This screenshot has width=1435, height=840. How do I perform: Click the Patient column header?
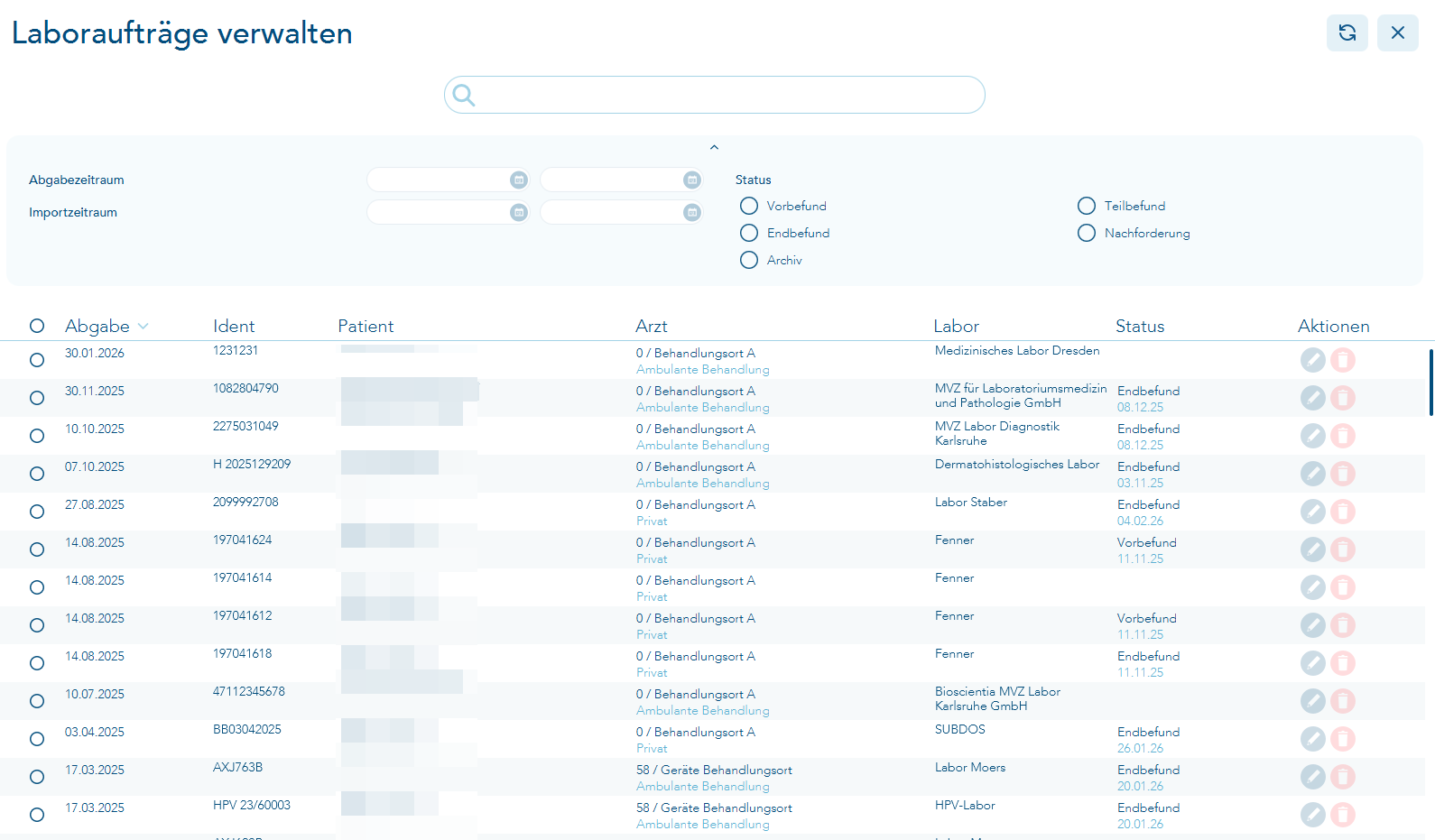[366, 327]
